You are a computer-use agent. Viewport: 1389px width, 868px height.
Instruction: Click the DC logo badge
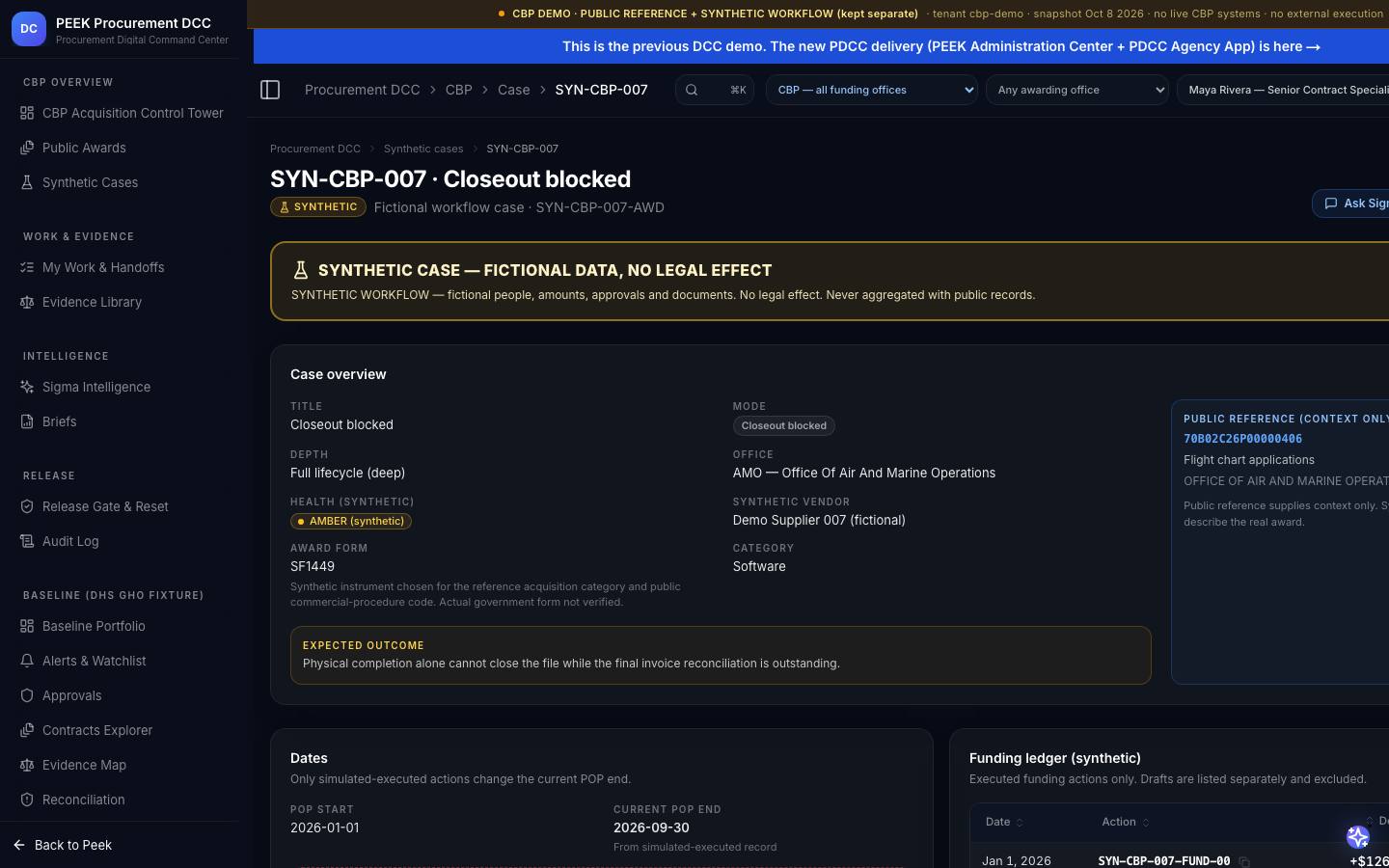click(x=29, y=29)
